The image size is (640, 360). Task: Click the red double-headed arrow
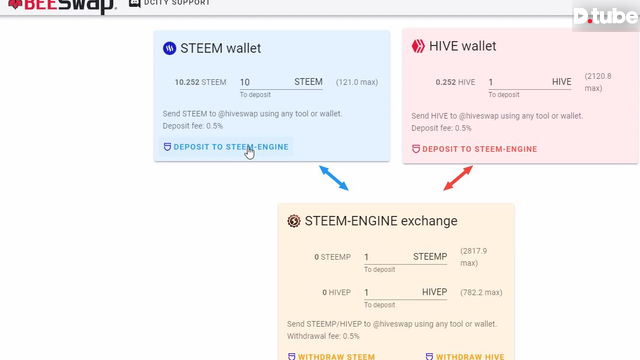tap(458, 178)
